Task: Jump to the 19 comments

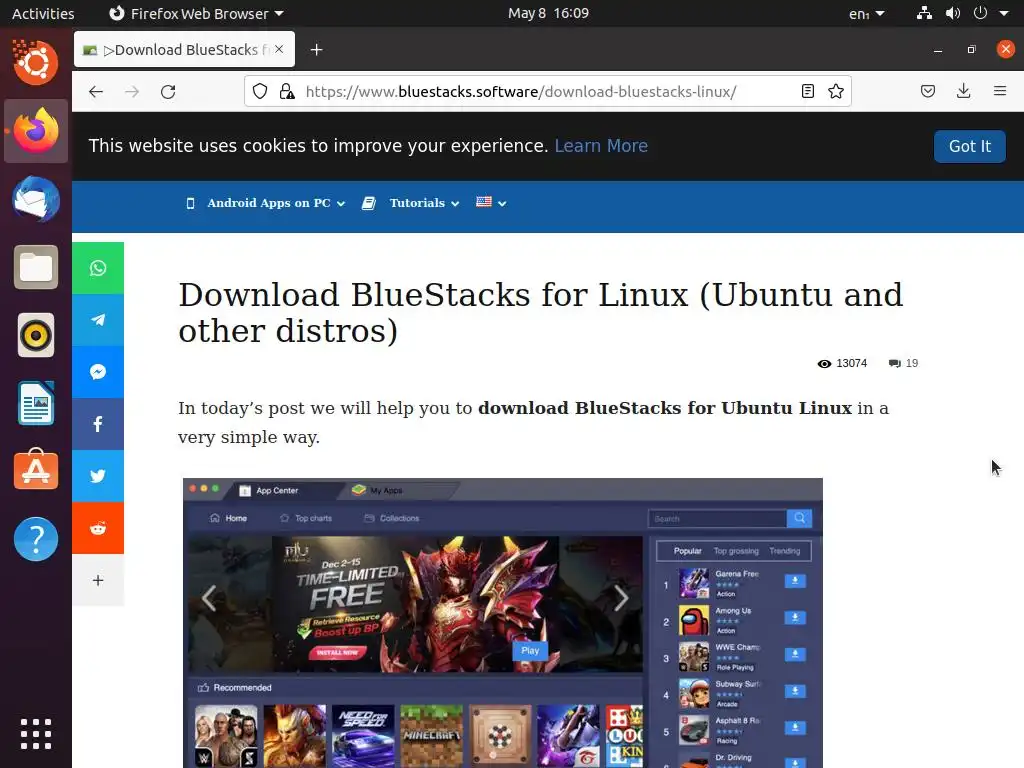Action: click(903, 363)
